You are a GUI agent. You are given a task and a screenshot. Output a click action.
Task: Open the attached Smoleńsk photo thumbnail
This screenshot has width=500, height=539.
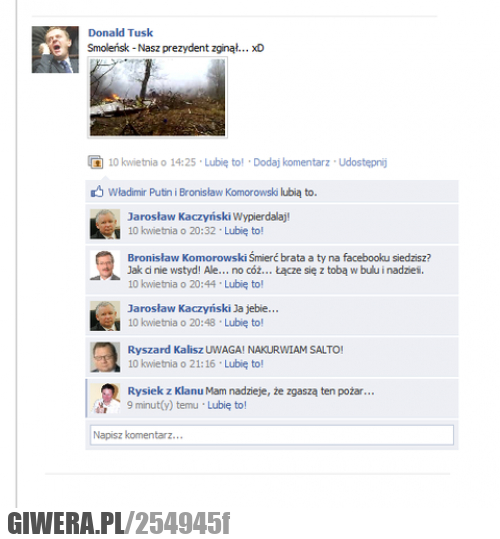pos(157,97)
